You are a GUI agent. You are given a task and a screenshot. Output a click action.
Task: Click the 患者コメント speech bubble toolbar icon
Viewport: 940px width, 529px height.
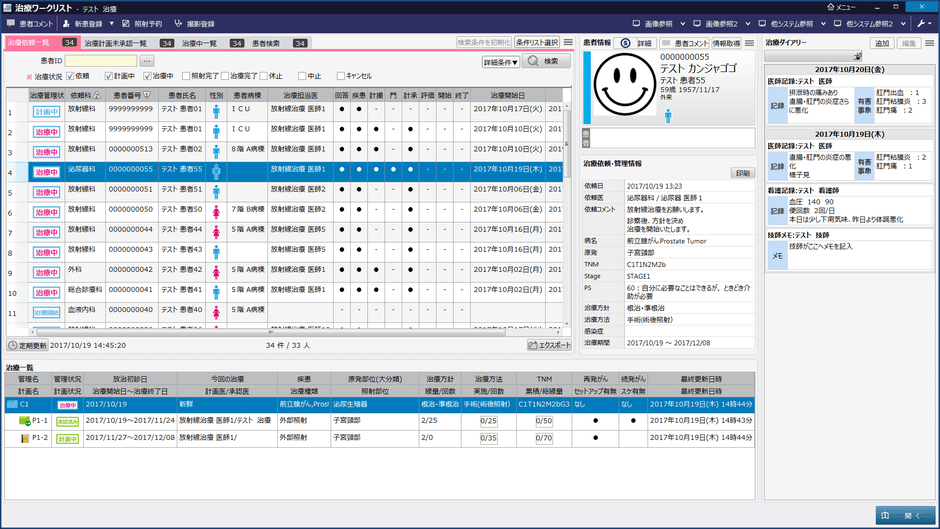(x=11, y=24)
